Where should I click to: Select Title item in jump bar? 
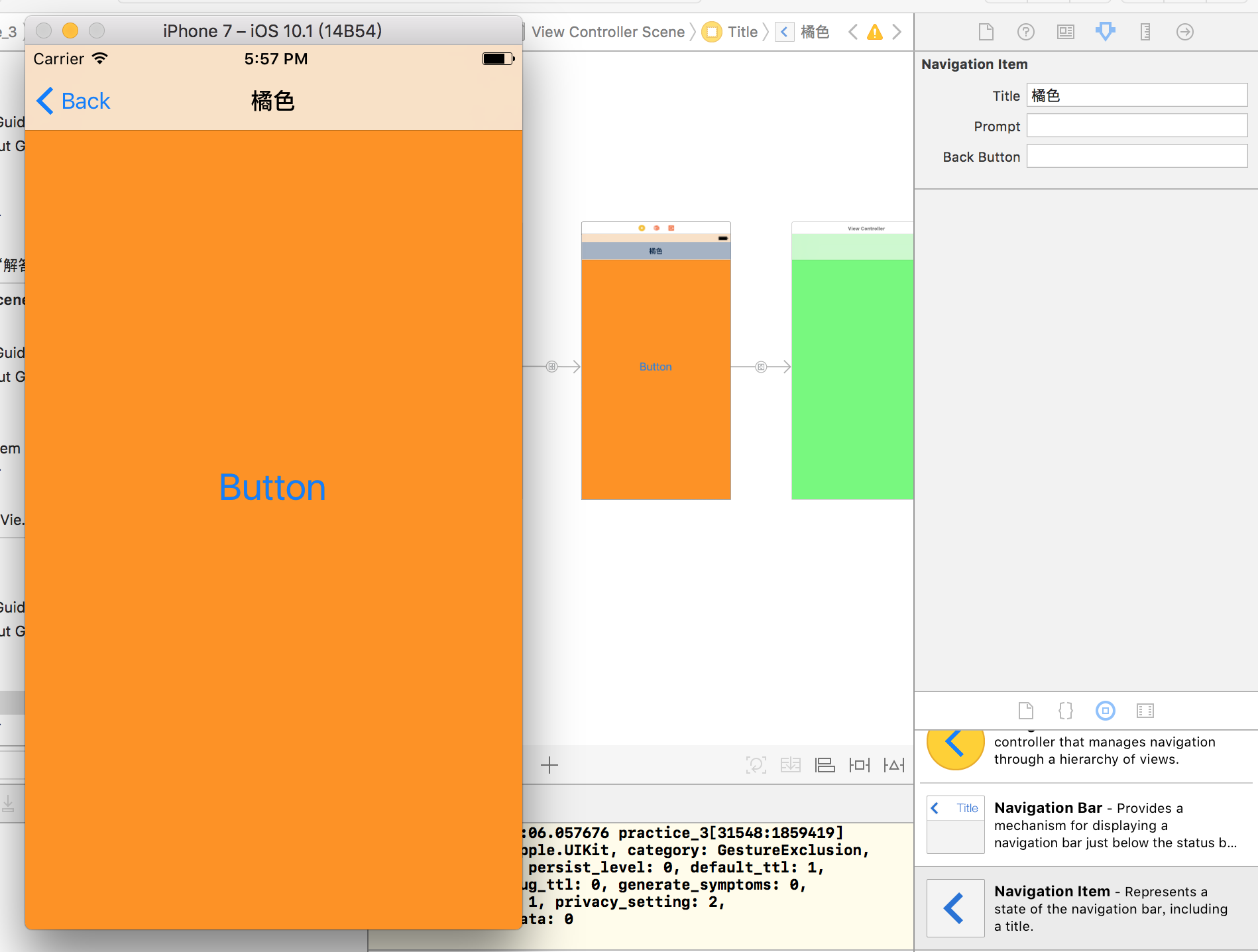pyautogui.click(x=730, y=32)
